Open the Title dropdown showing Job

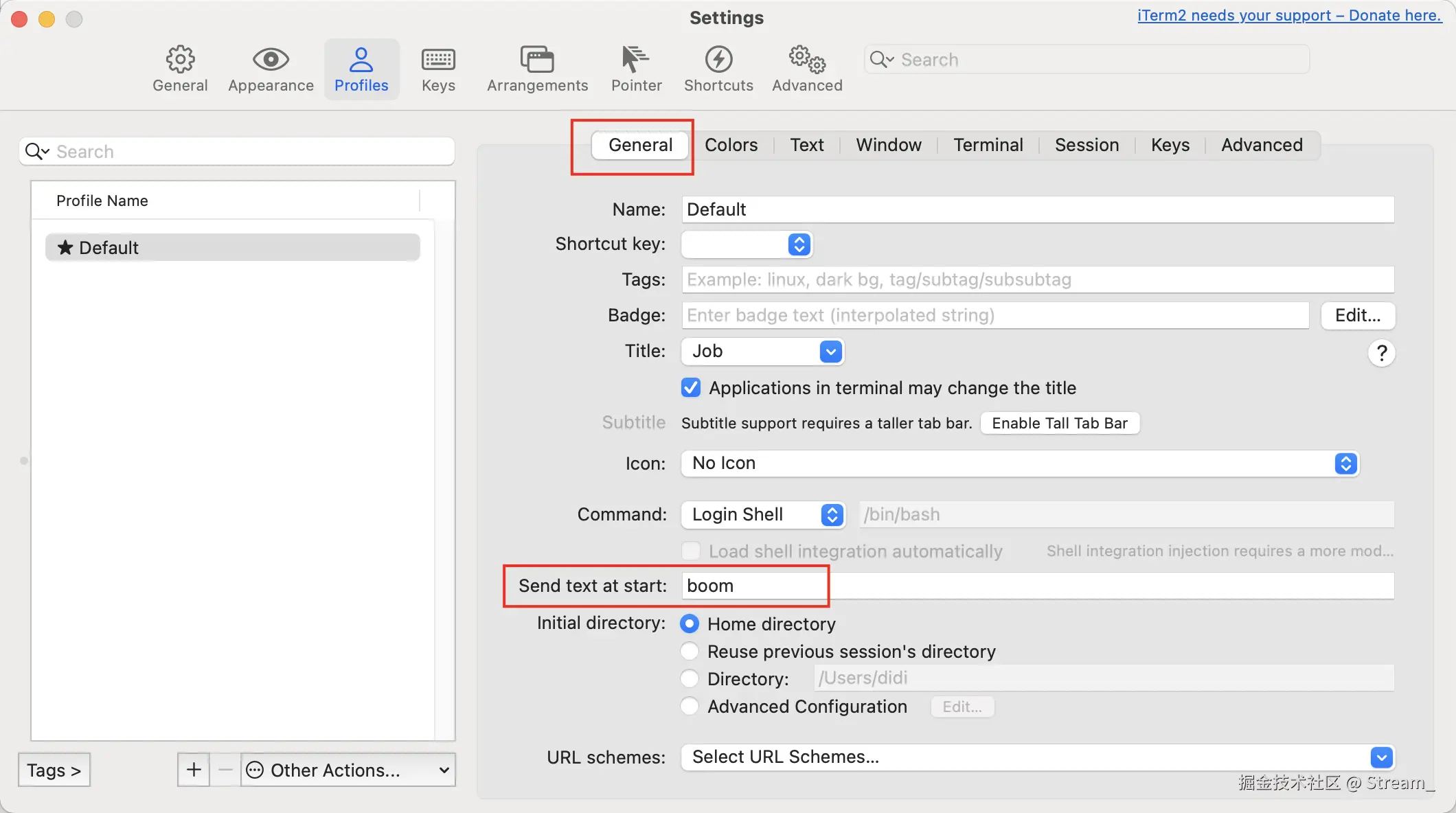tap(762, 352)
